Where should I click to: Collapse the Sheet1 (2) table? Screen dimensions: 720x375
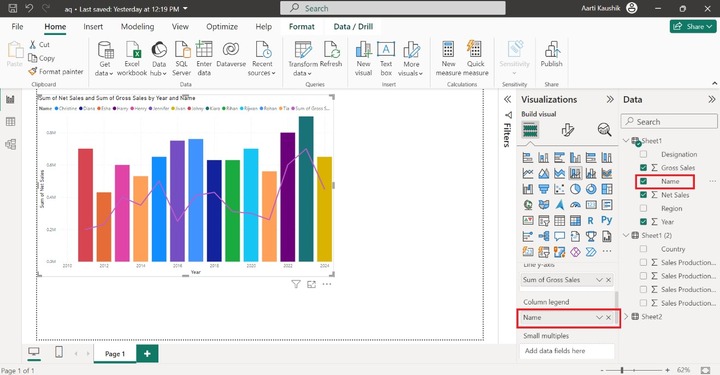[626, 235]
